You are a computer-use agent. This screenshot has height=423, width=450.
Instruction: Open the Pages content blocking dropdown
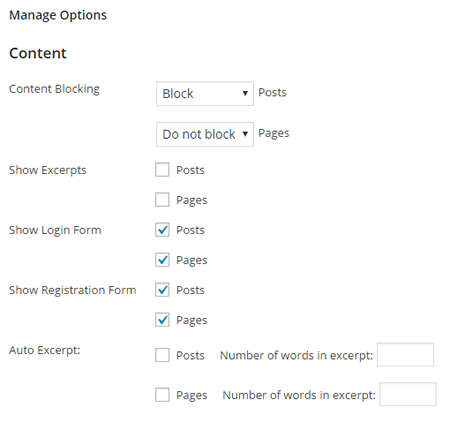point(205,134)
